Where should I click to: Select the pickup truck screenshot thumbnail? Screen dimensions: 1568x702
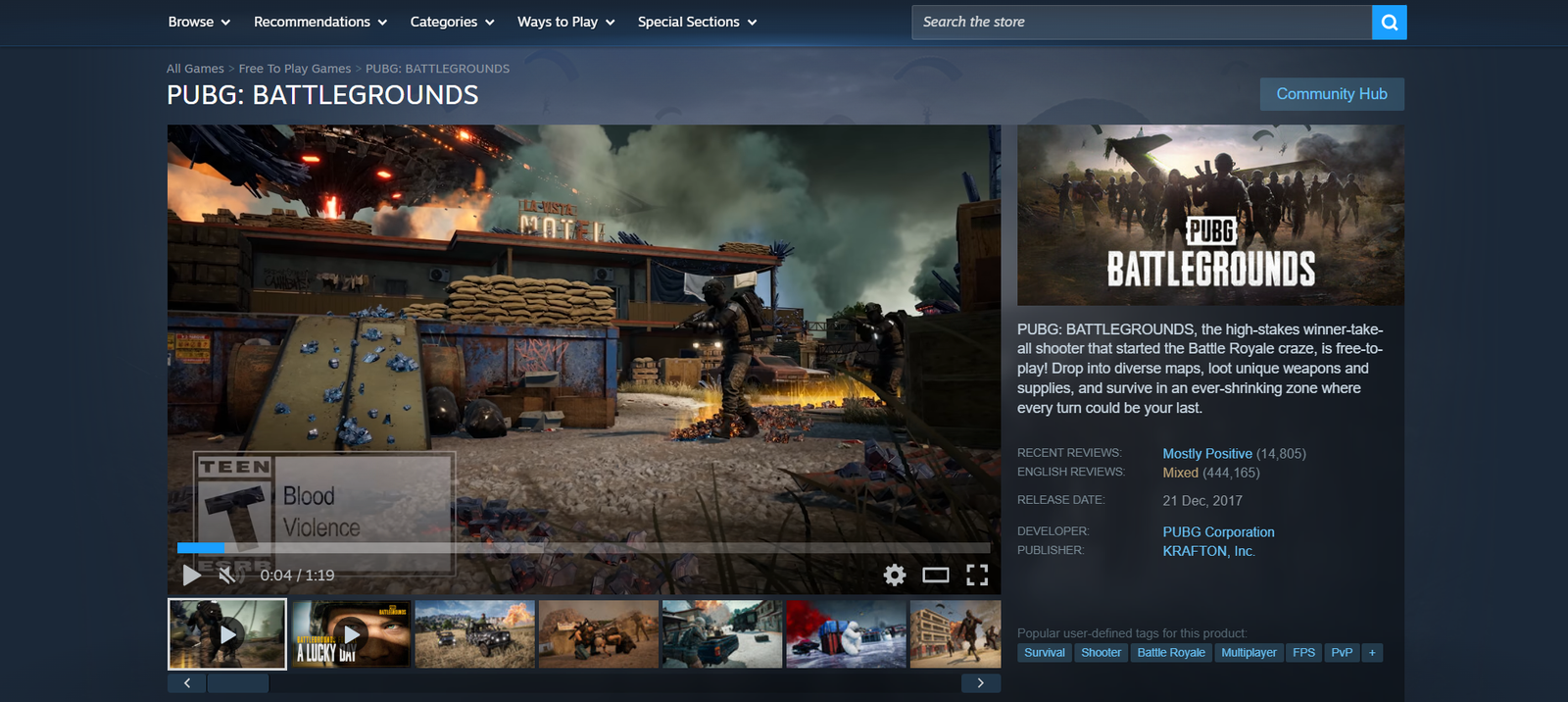(x=722, y=634)
